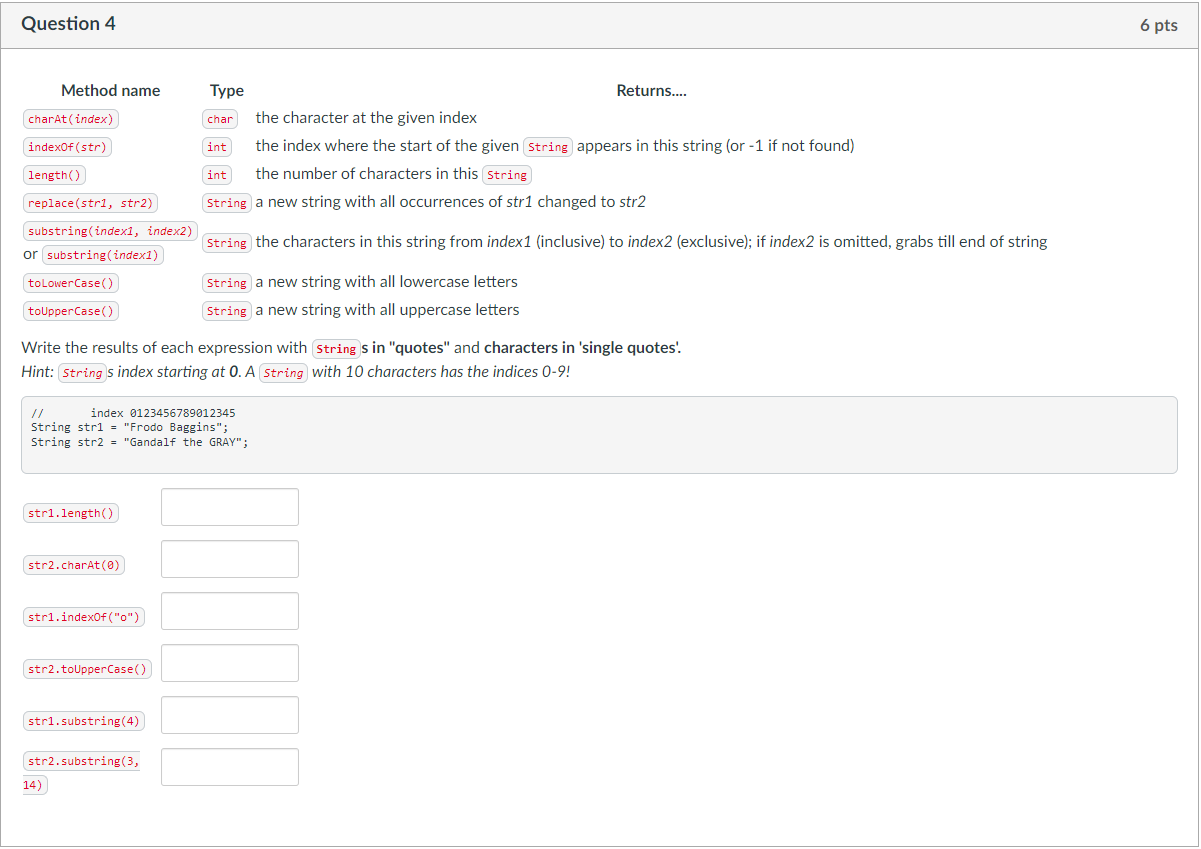Select the replace(str1, str2) method label
This screenshot has height=849, width=1201.
(x=91, y=202)
